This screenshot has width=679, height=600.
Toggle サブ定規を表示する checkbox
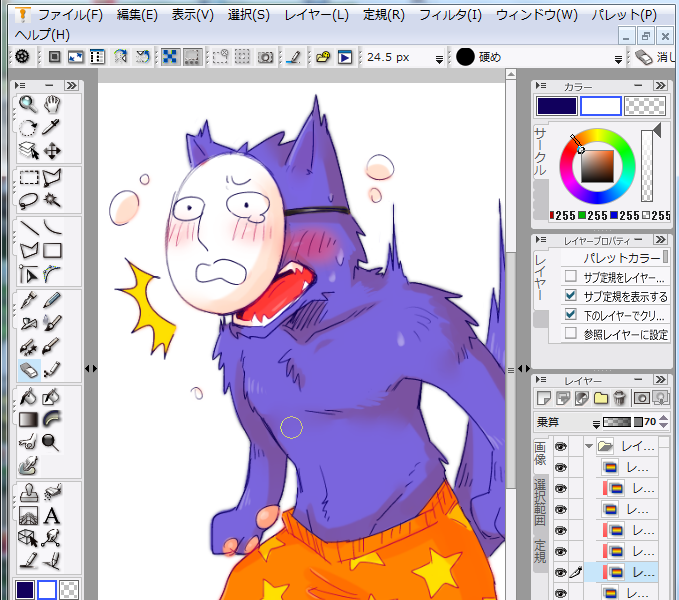tap(570, 296)
